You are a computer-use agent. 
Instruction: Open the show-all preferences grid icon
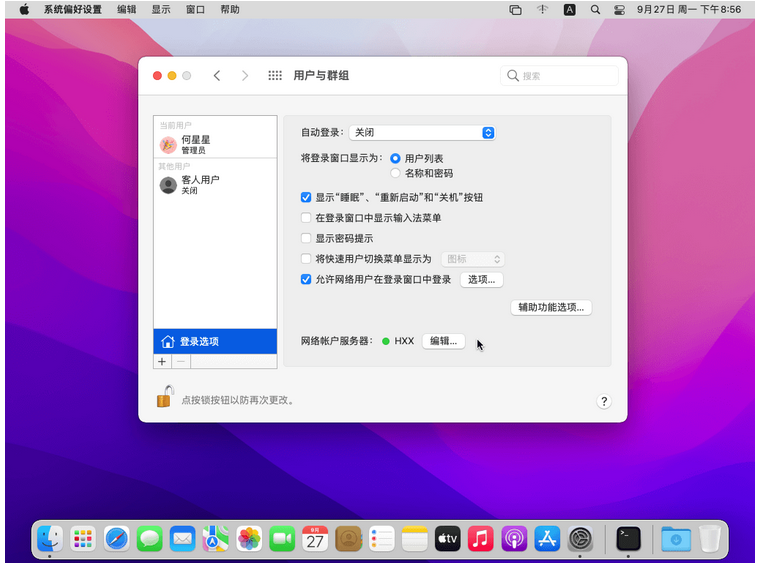pos(275,75)
